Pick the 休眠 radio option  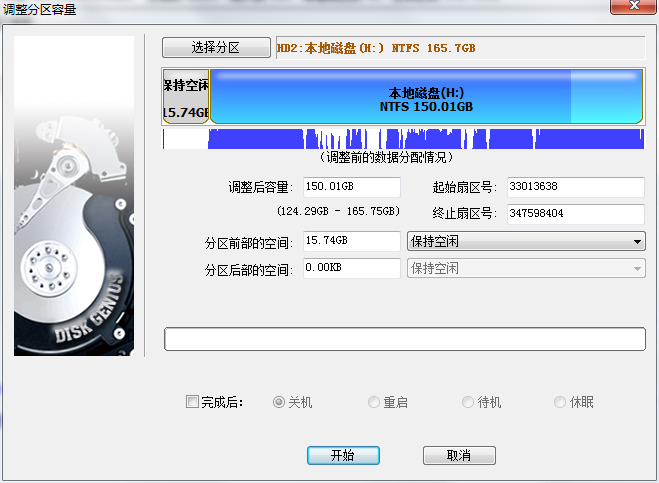pos(561,402)
